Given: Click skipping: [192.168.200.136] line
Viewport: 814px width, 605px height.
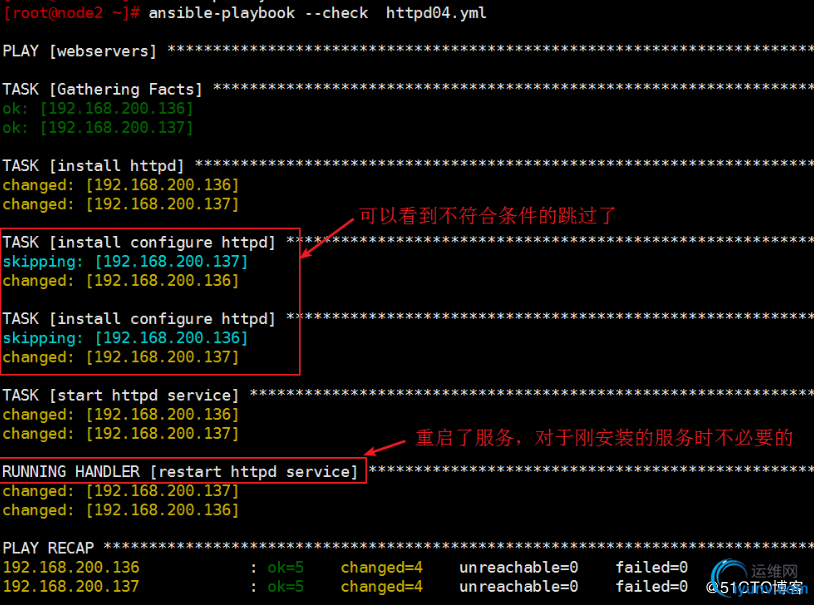Looking at the screenshot, I should click(x=125, y=338).
